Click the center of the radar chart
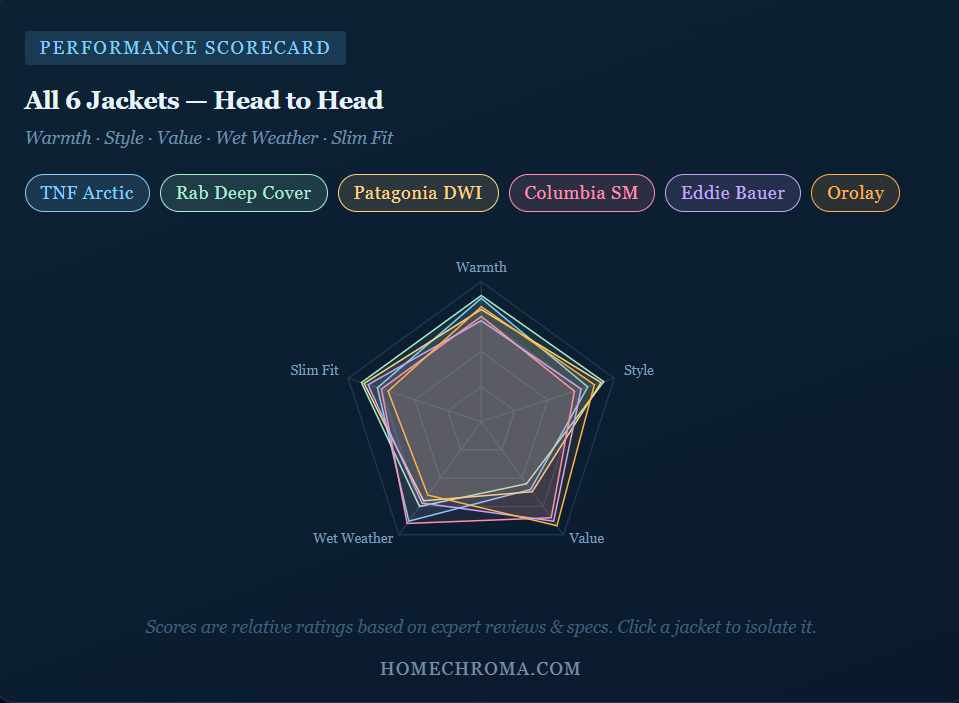Image resolution: width=959 pixels, height=703 pixels. [481, 420]
